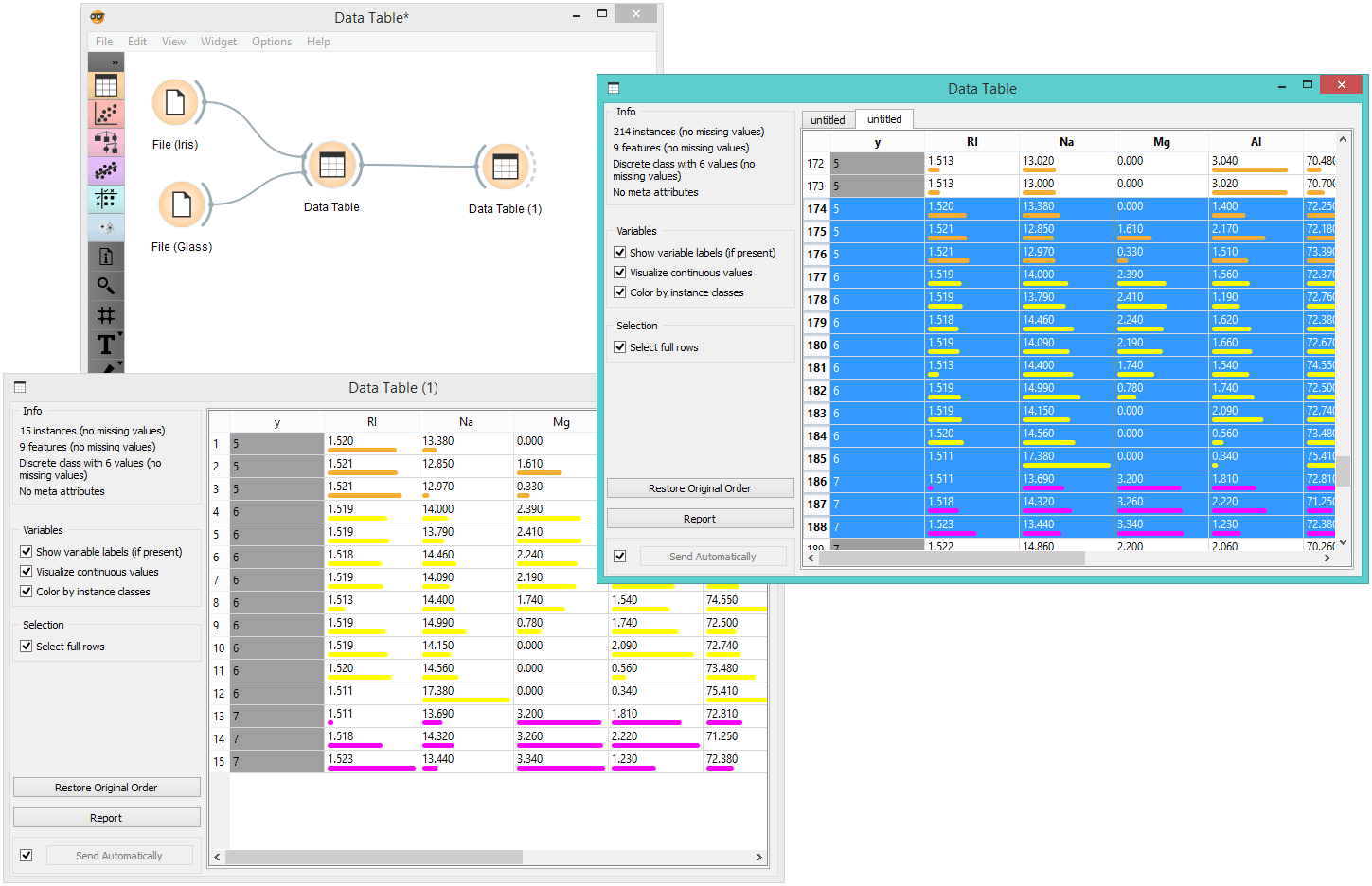
Task: Click the File (Iris) node on the canvas
Action: pyautogui.click(x=177, y=102)
